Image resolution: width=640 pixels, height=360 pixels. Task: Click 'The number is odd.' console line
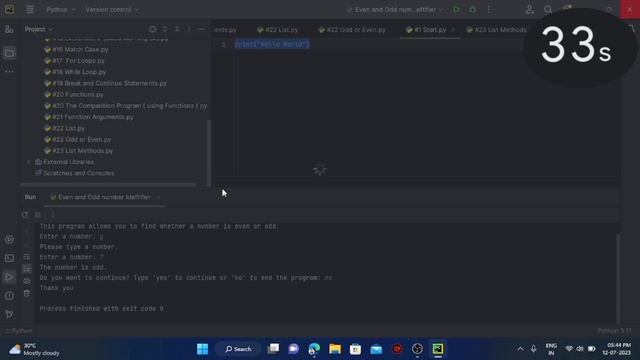click(73, 267)
